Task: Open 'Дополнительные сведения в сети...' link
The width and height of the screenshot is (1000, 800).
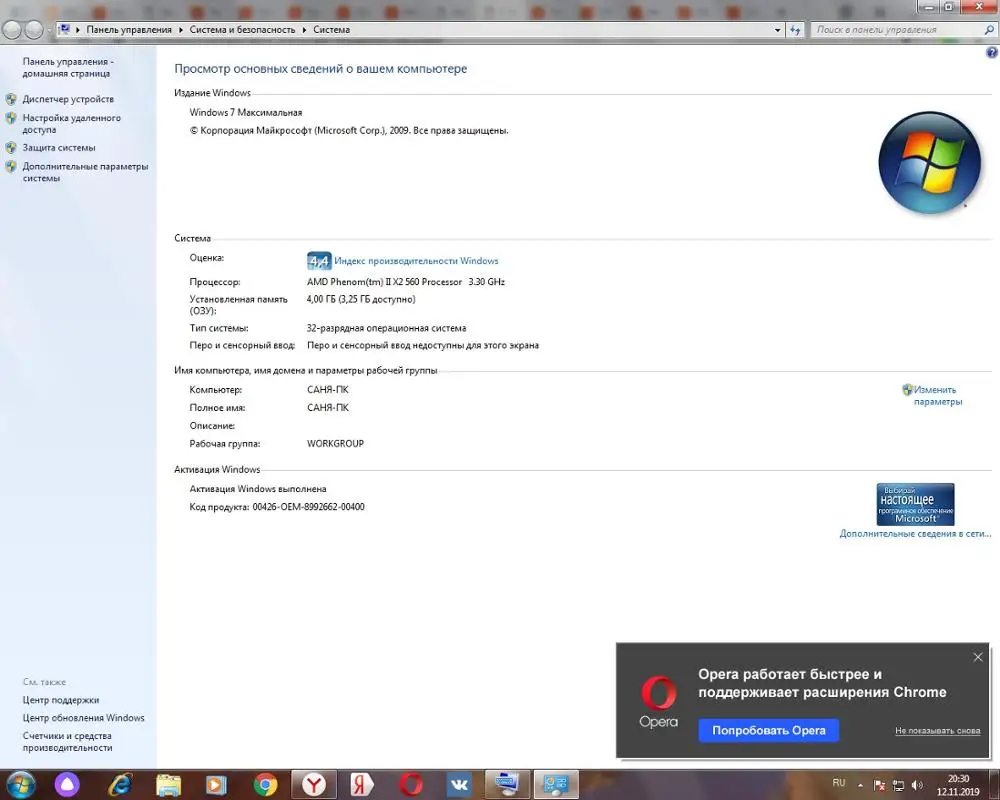Action: (x=915, y=533)
